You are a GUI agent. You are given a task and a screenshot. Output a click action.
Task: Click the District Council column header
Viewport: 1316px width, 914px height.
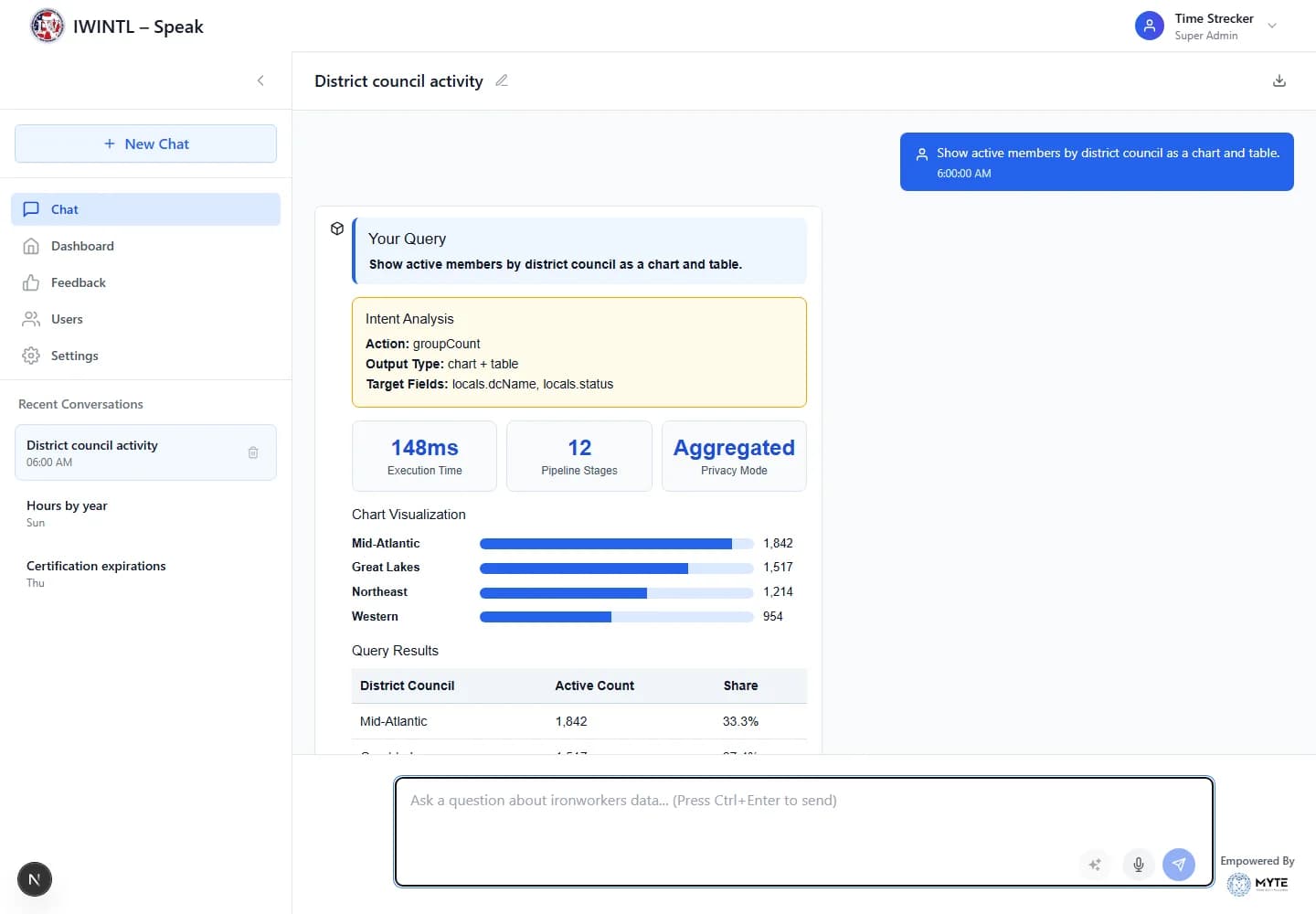(407, 685)
